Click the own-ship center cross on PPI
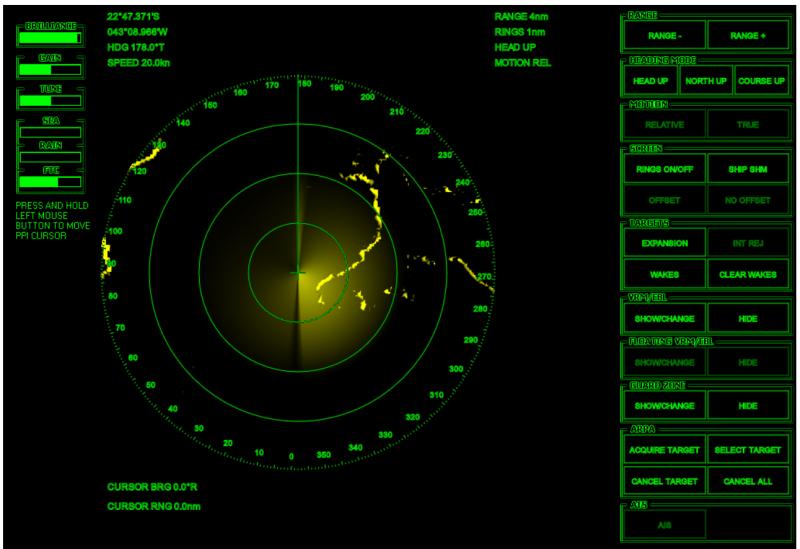 pos(298,273)
